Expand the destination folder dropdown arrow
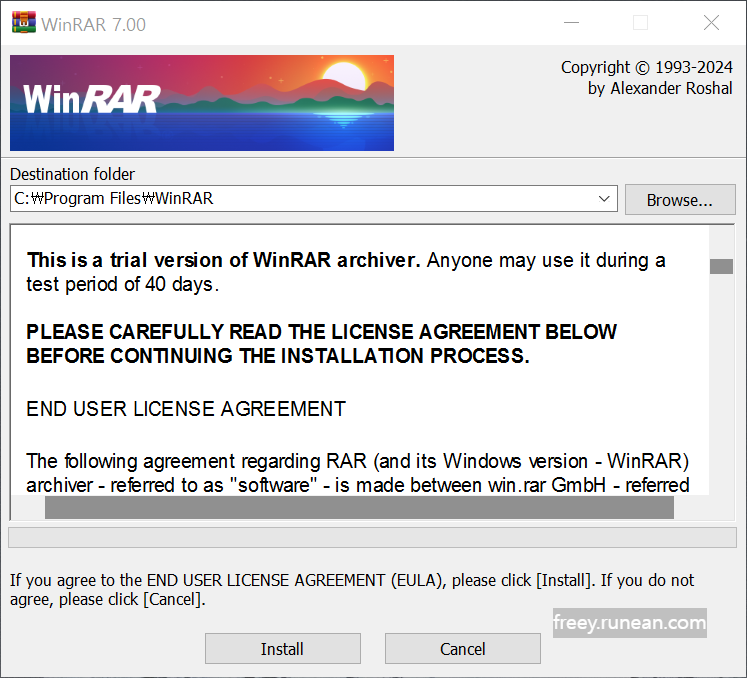The width and height of the screenshot is (747, 678). coord(604,199)
